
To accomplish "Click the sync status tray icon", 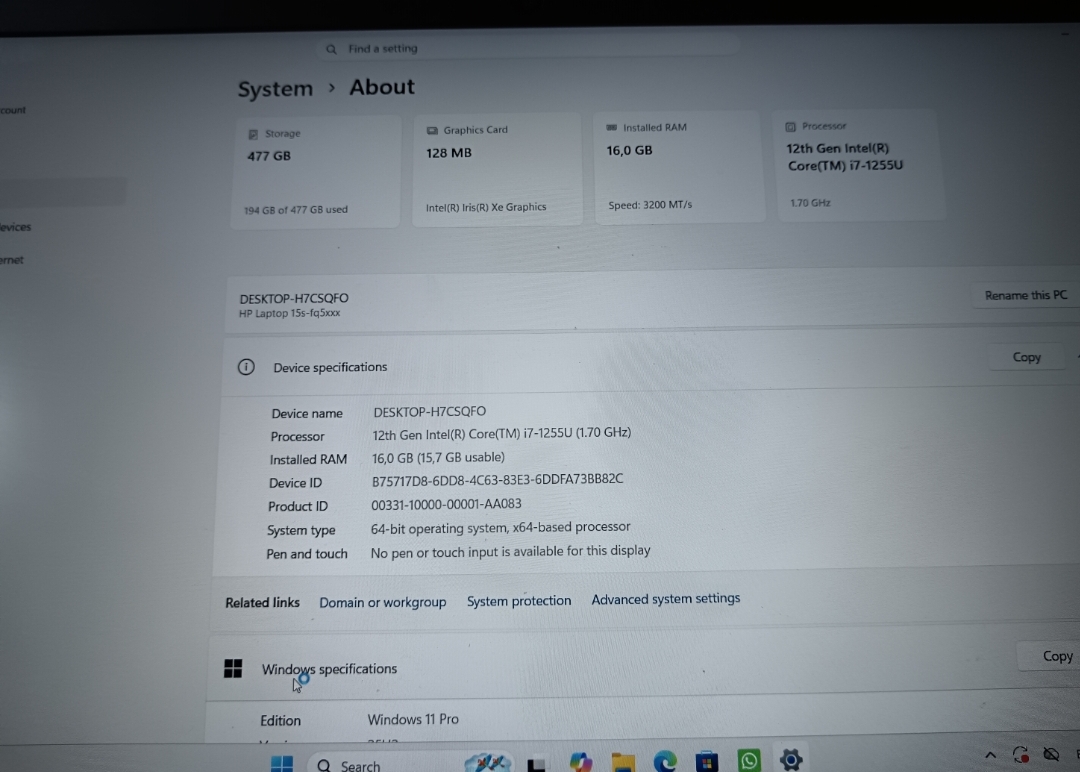I will 1021,755.
